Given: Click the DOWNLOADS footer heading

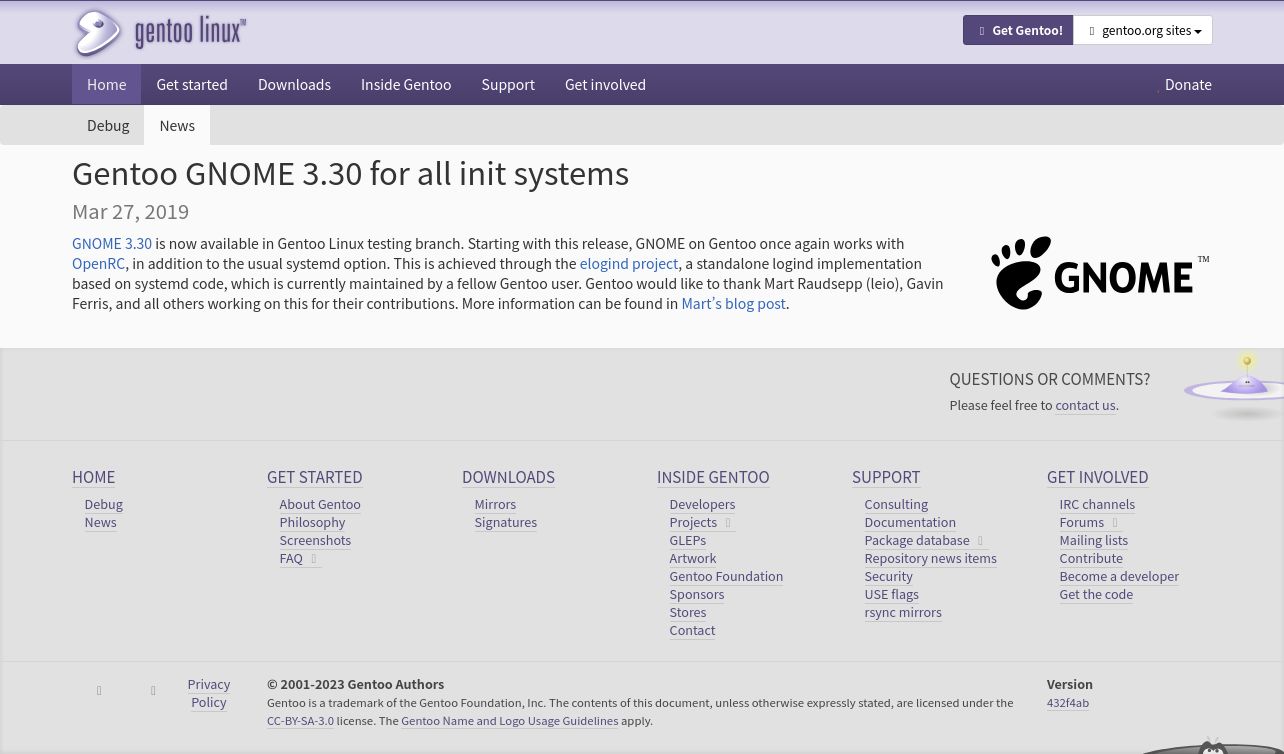Looking at the screenshot, I should 508,477.
